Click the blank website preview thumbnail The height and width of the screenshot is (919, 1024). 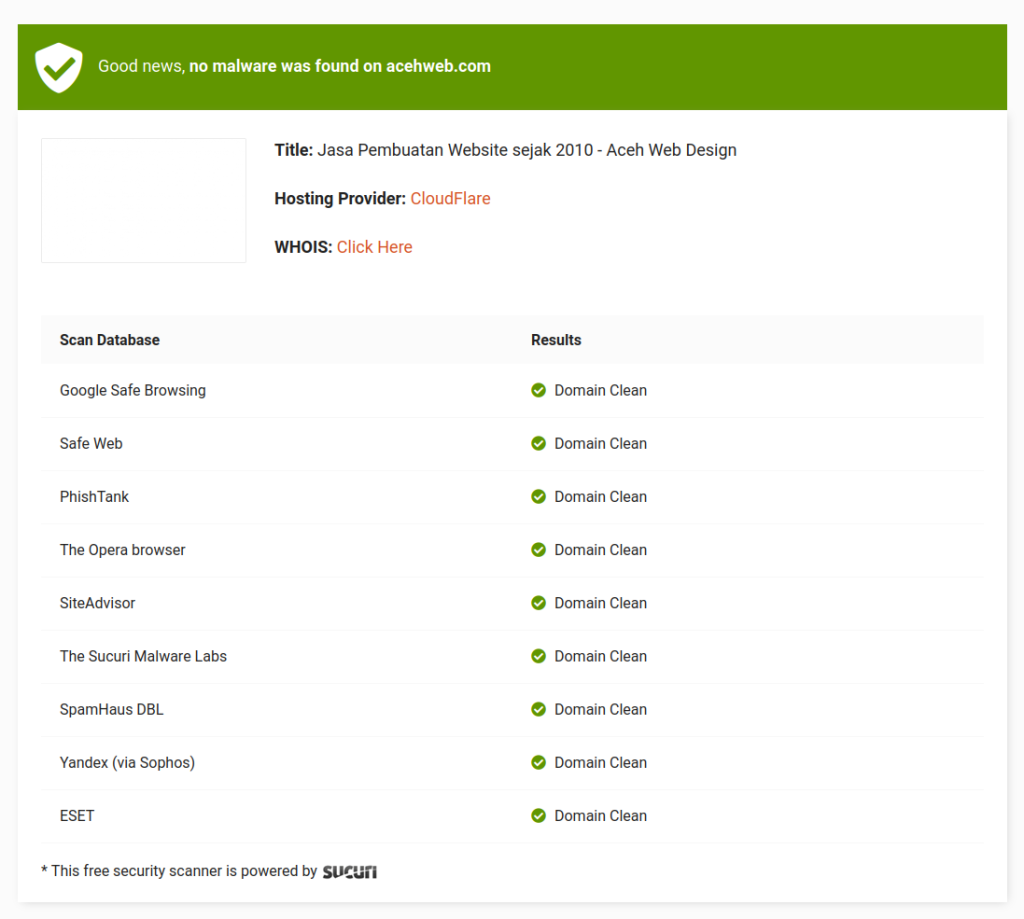(143, 200)
